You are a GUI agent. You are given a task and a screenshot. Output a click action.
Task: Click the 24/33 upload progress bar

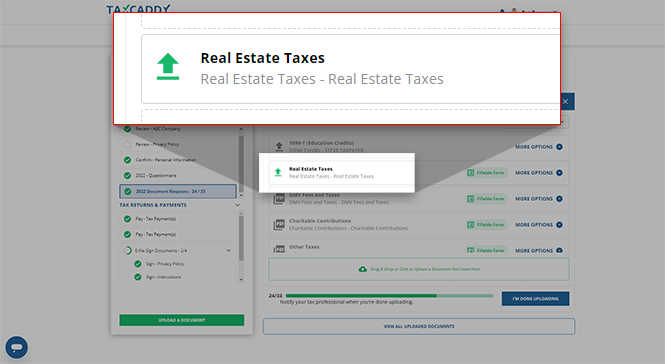pyautogui.click(x=389, y=295)
